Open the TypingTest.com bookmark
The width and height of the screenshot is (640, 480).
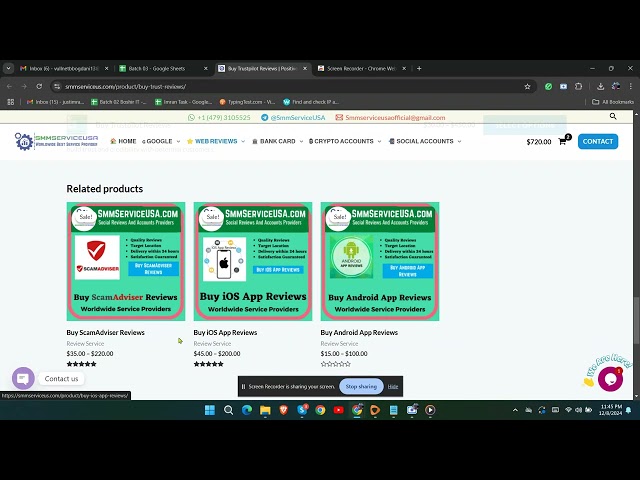click(247, 102)
